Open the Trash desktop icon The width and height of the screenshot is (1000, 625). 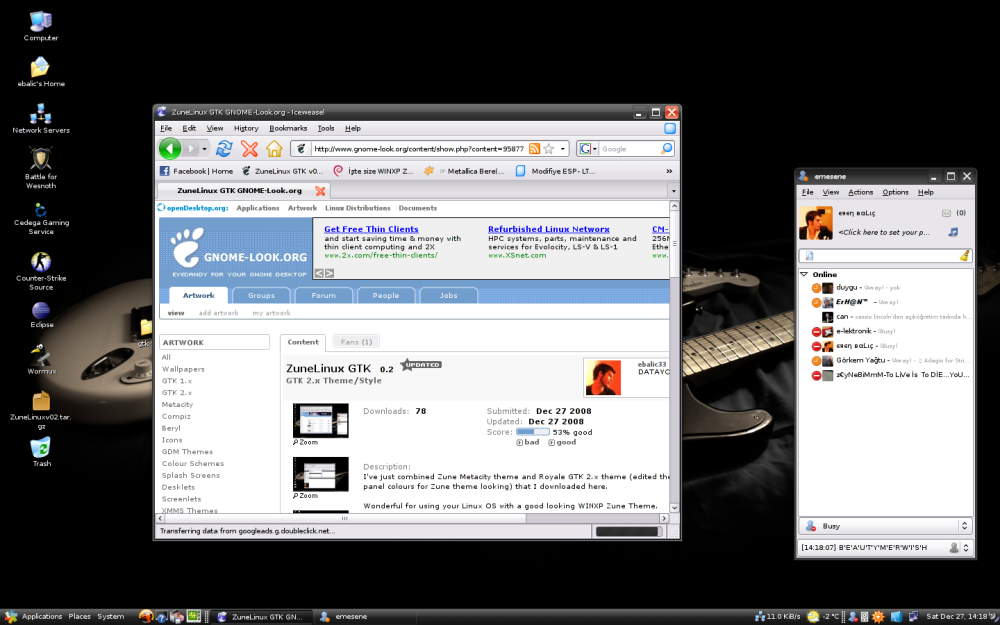pyautogui.click(x=41, y=452)
